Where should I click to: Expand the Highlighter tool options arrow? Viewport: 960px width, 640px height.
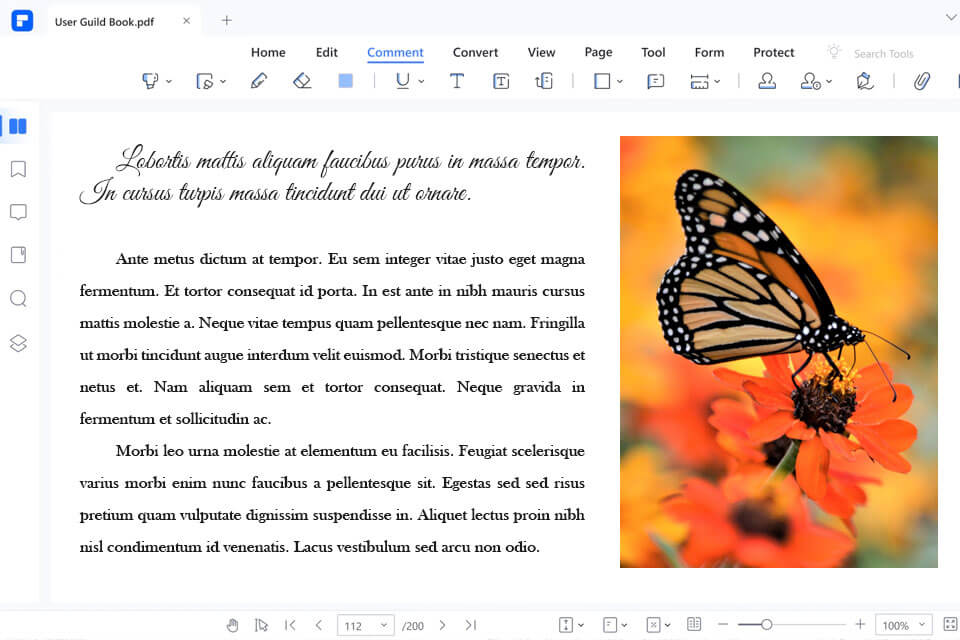tap(169, 81)
